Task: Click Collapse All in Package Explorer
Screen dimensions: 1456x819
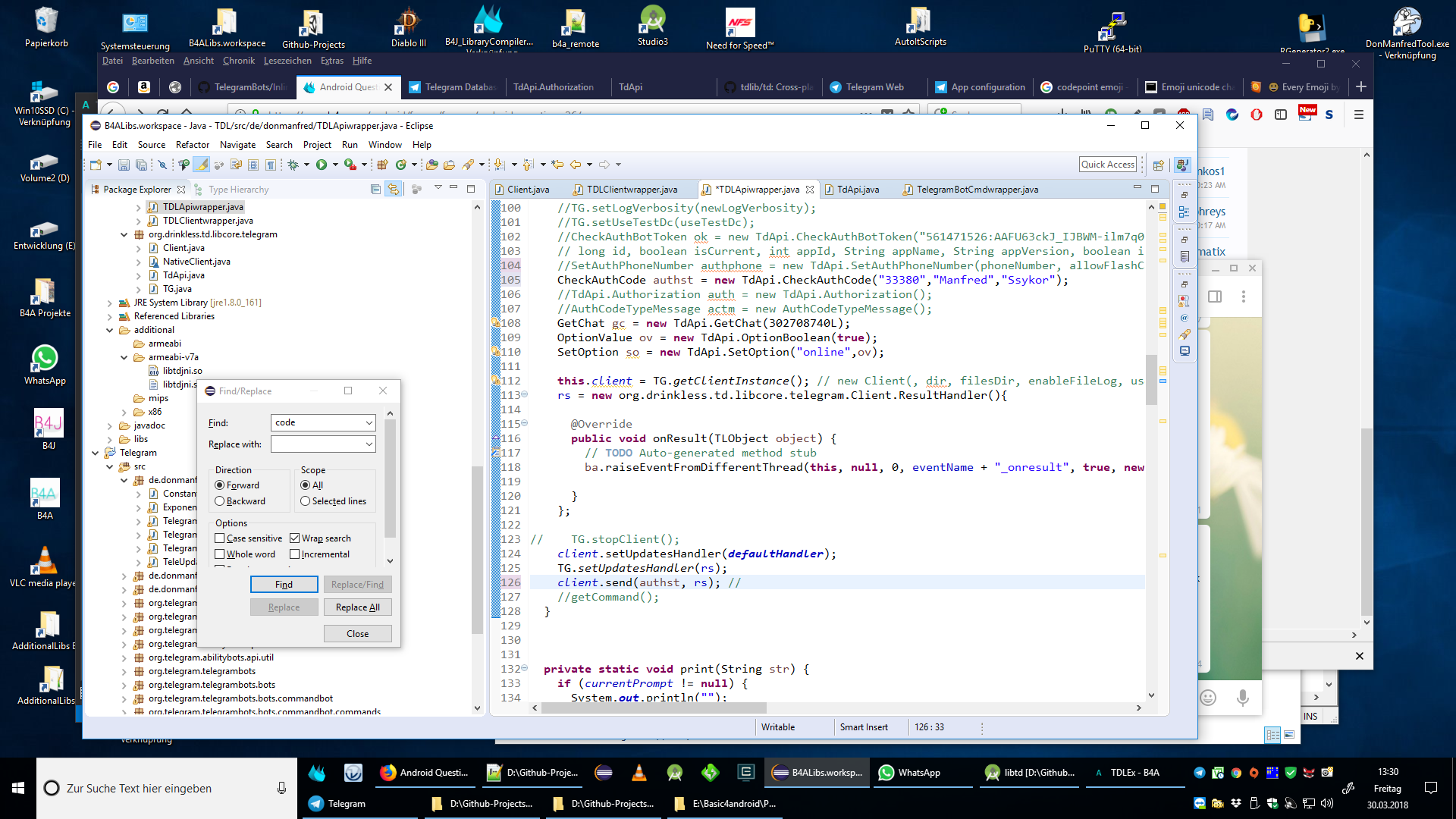Action: click(x=375, y=190)
